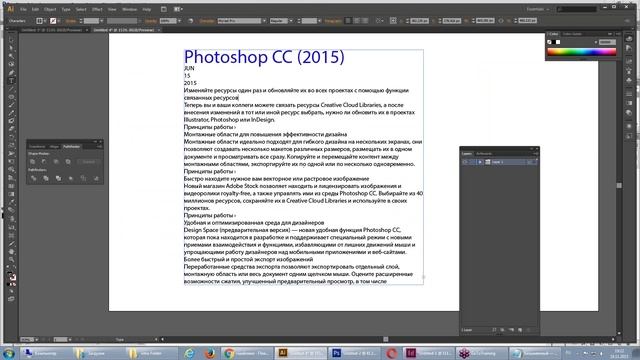Open the Effect menu
Screen dimensions: 640x360
[x=97, y=9]
